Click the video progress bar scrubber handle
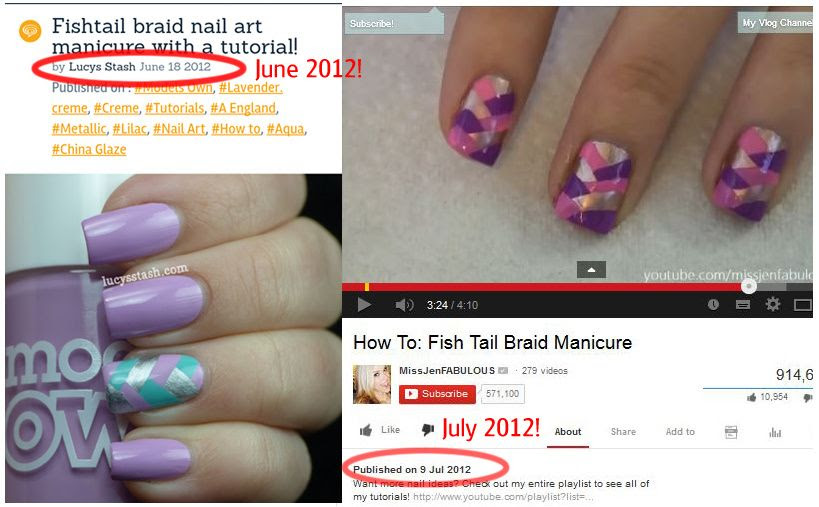The width and height of the screenshot is (819, 507). [748, 286]
